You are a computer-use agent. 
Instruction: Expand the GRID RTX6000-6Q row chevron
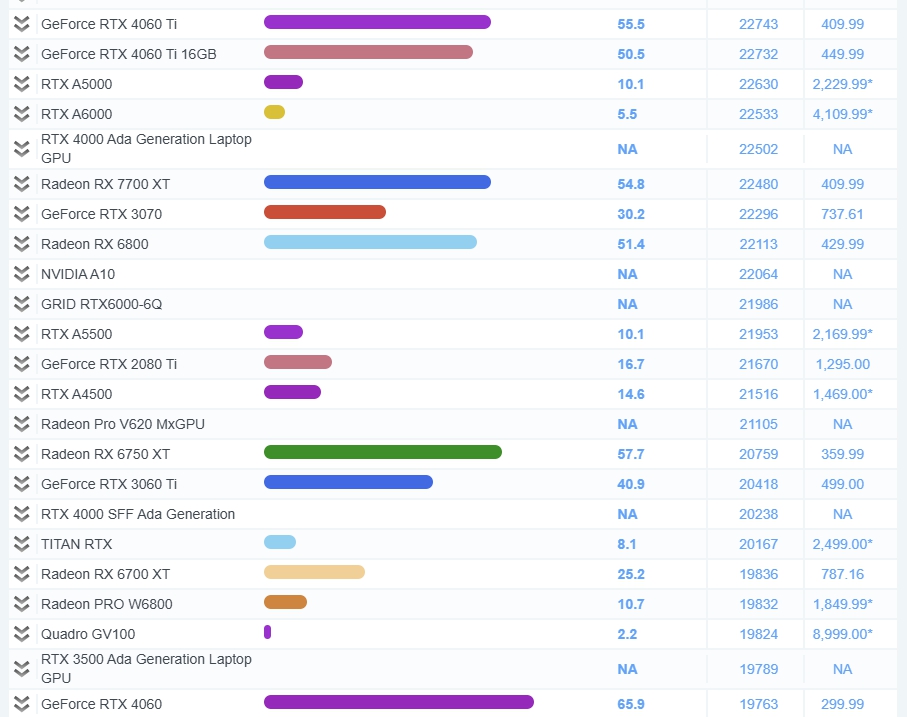click(21, 305)
